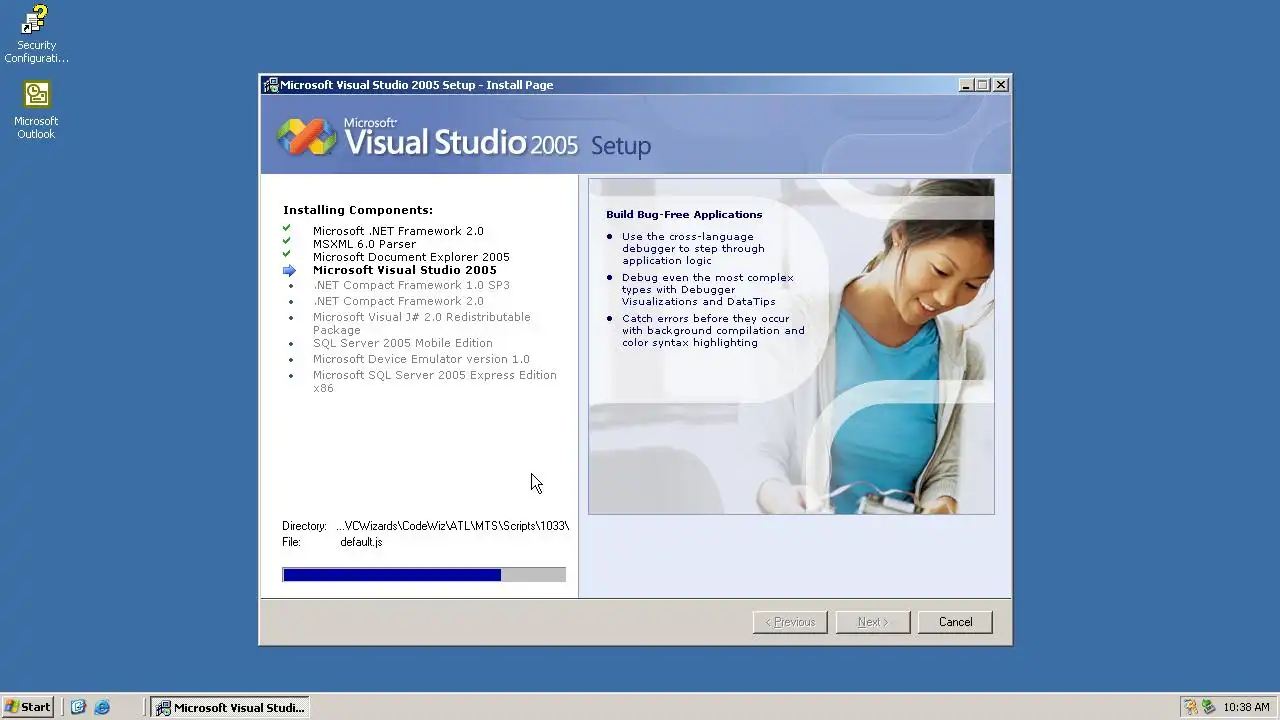
Task: Click green checkmark beside MSXML 6.0 Parser
Action: 287,241
